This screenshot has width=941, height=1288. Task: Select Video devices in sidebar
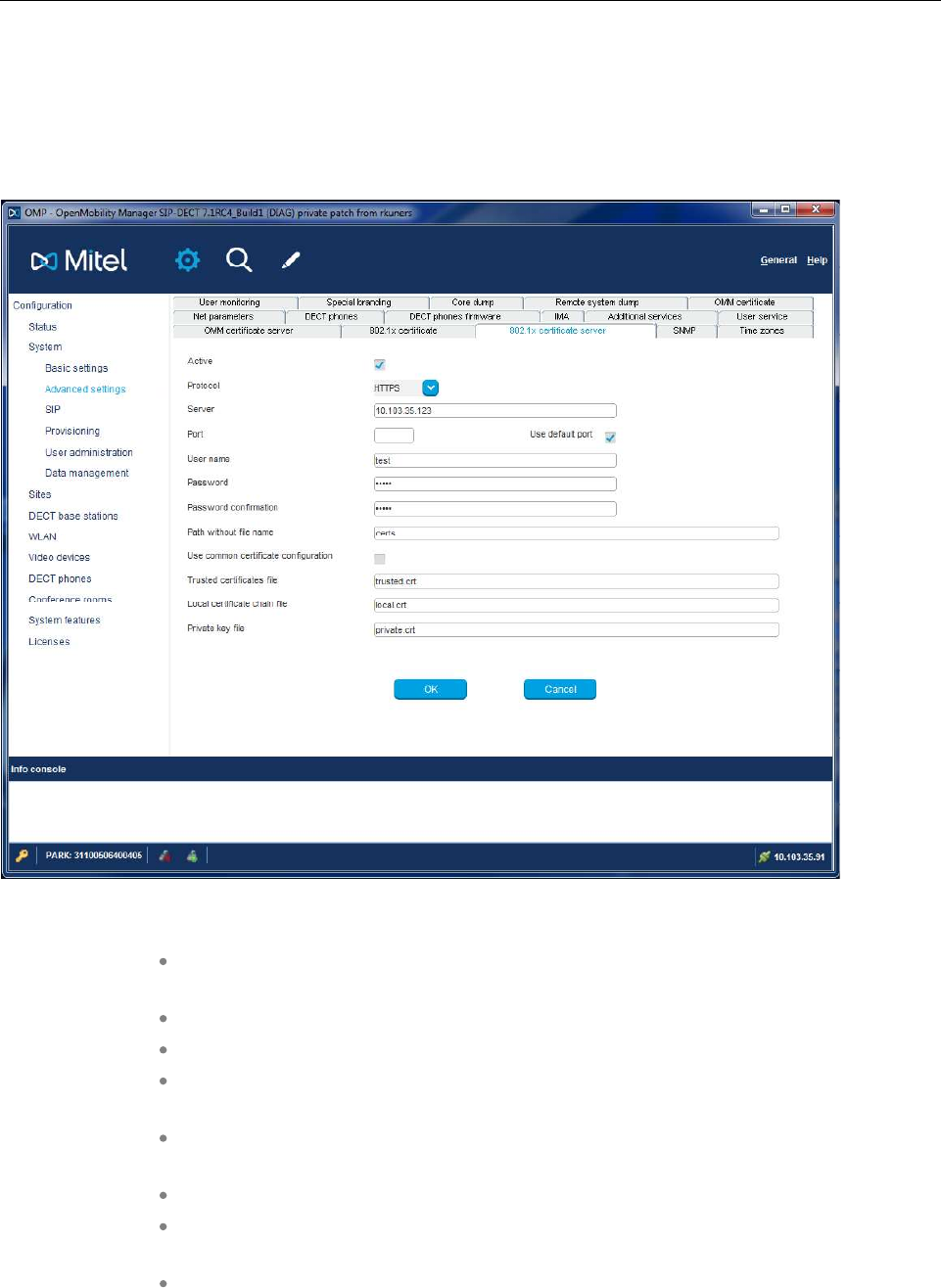[60, 557]
